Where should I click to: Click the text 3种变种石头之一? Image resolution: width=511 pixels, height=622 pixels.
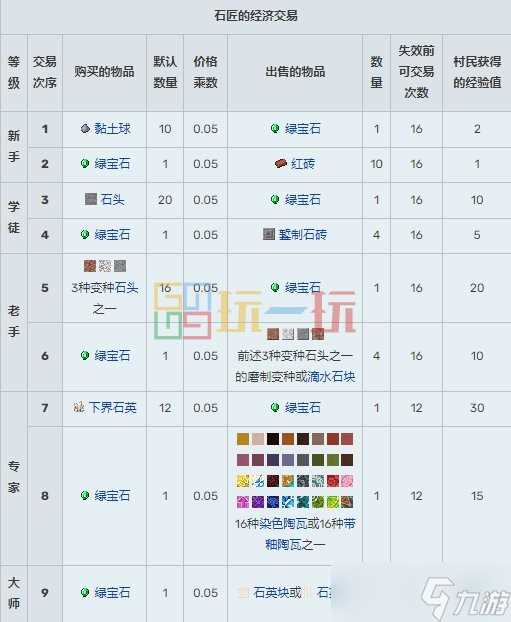(105, 298)
